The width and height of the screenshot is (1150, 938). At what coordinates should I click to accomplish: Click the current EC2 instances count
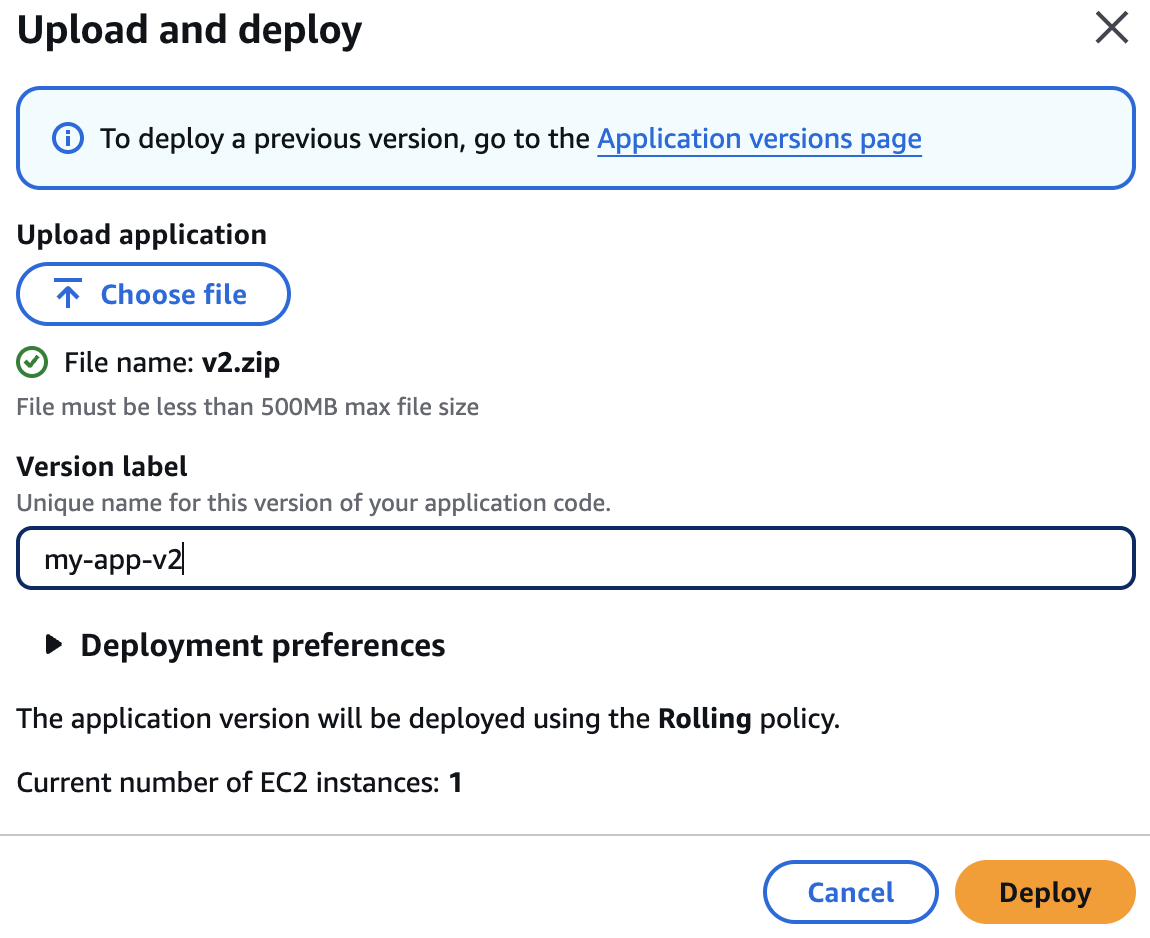(455, 782)
